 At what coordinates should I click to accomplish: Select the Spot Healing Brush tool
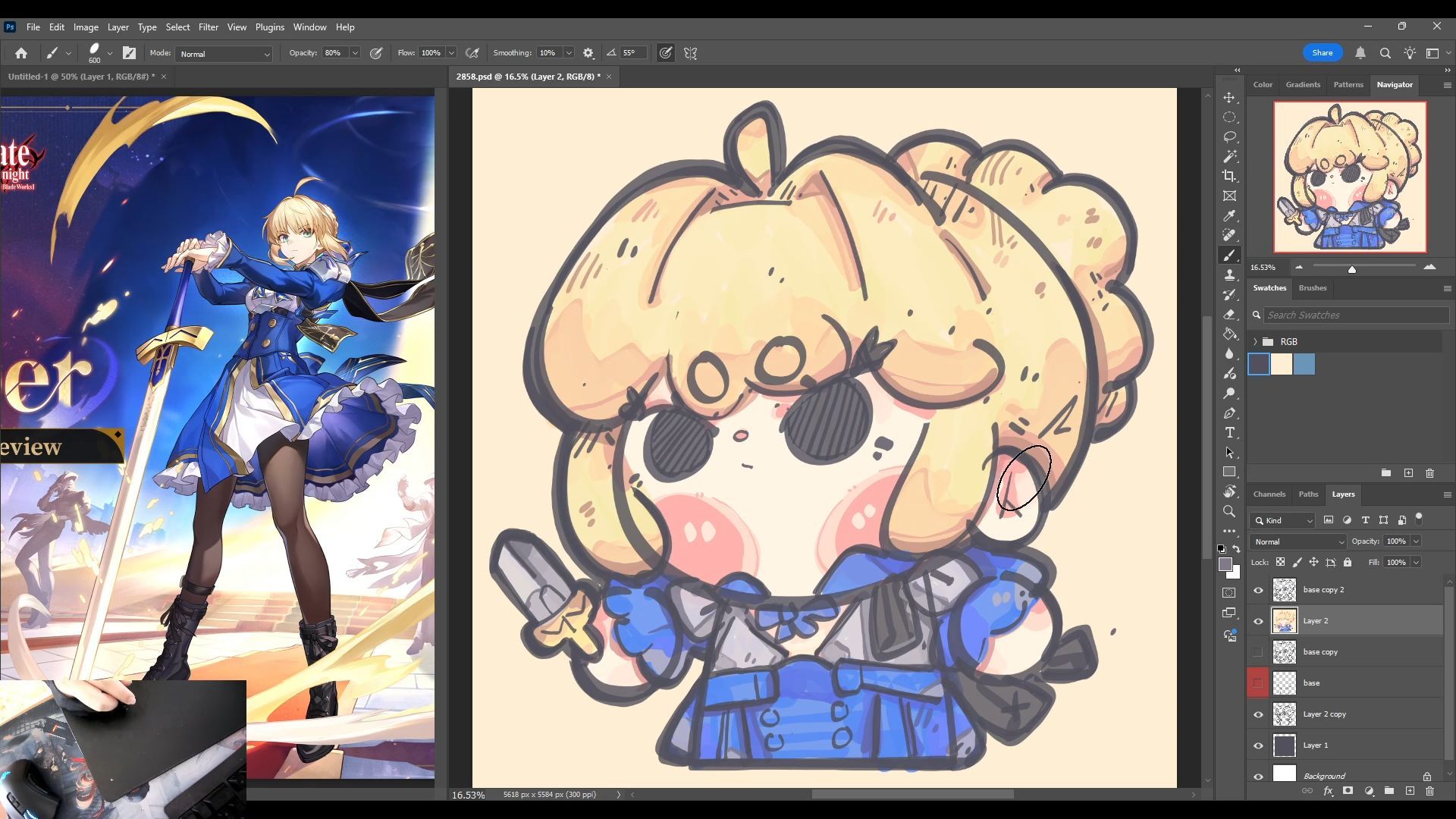tap(1229, 235)
